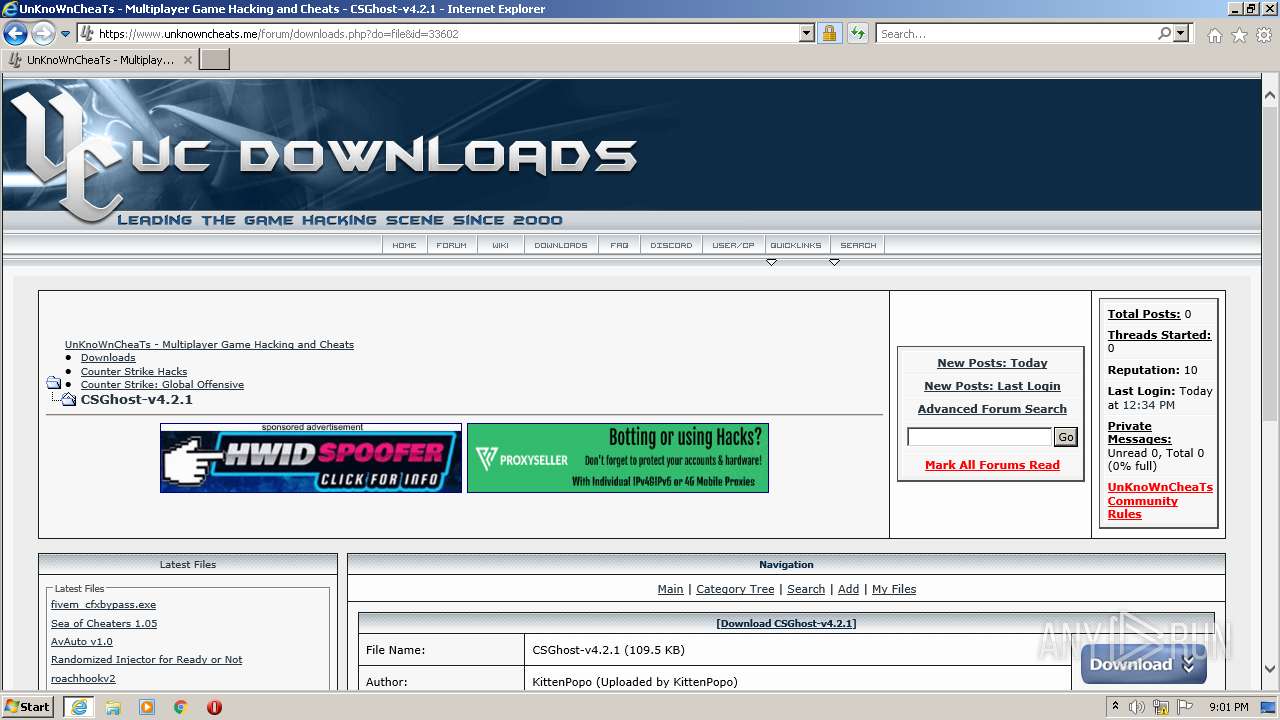Open the FORUM nav menu item
The height and width of the screenshot is (720, 1280).
coord(451,245)
